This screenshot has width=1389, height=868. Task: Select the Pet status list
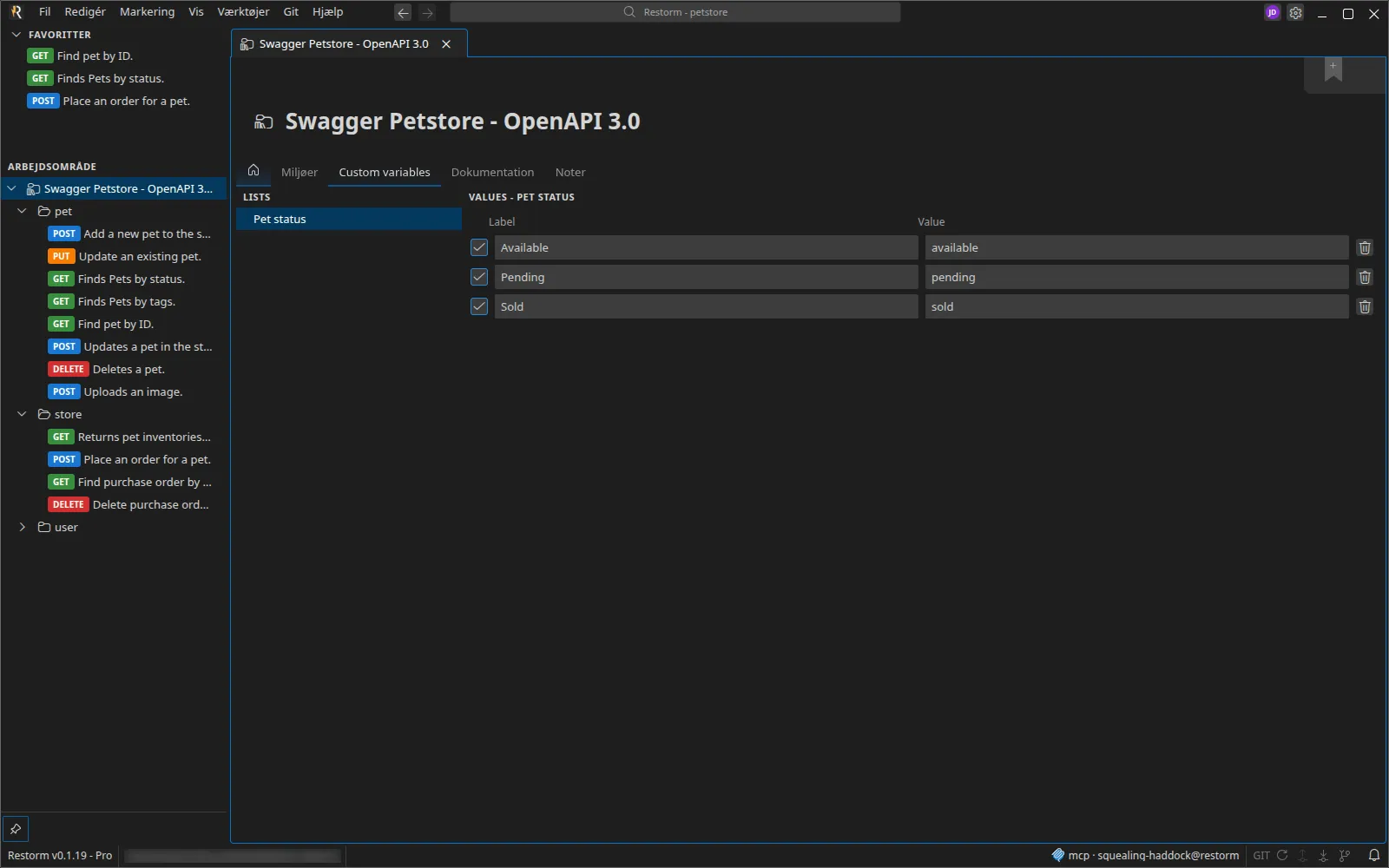point(349,220)
